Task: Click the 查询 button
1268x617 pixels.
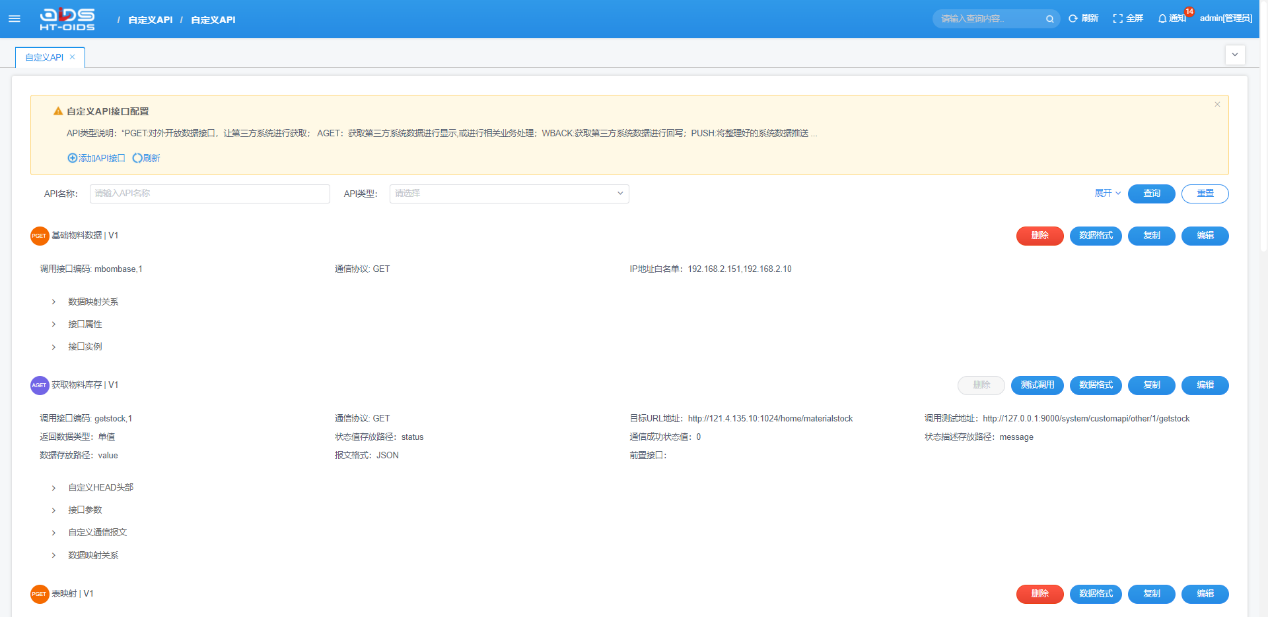Action: tap(1151, 194)
